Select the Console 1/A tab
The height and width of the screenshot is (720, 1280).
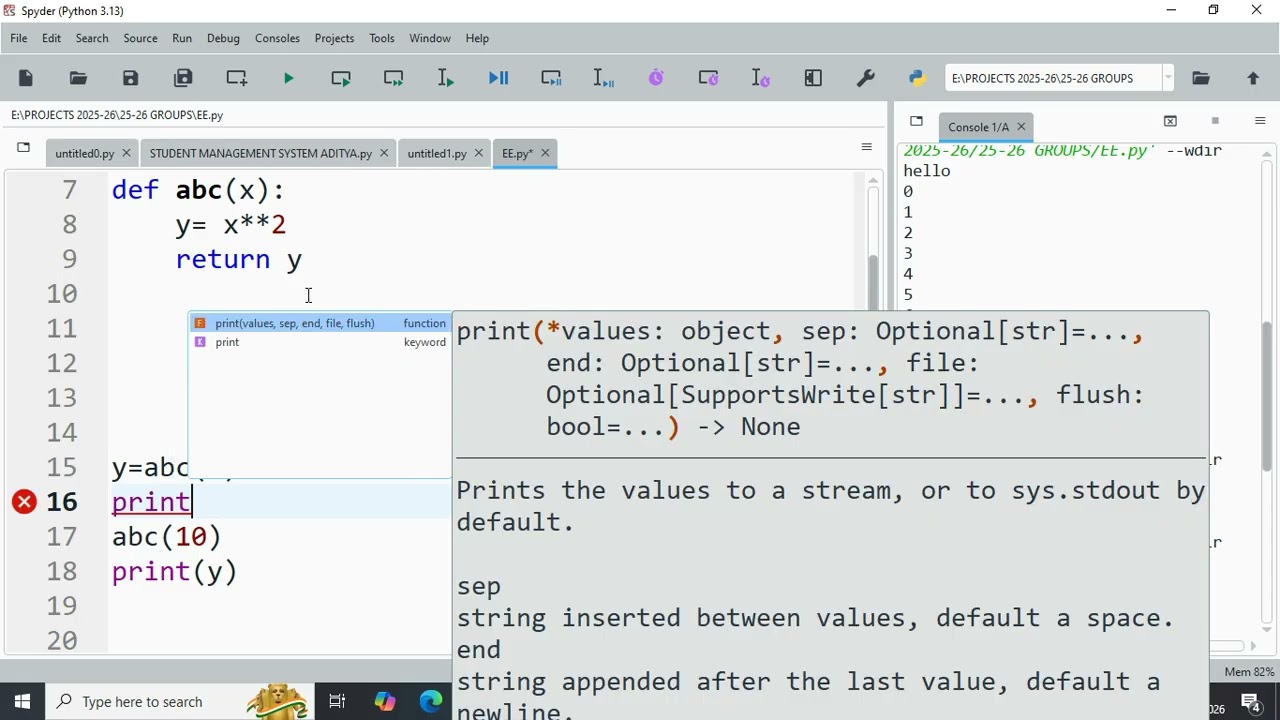(x=978, y=127)
